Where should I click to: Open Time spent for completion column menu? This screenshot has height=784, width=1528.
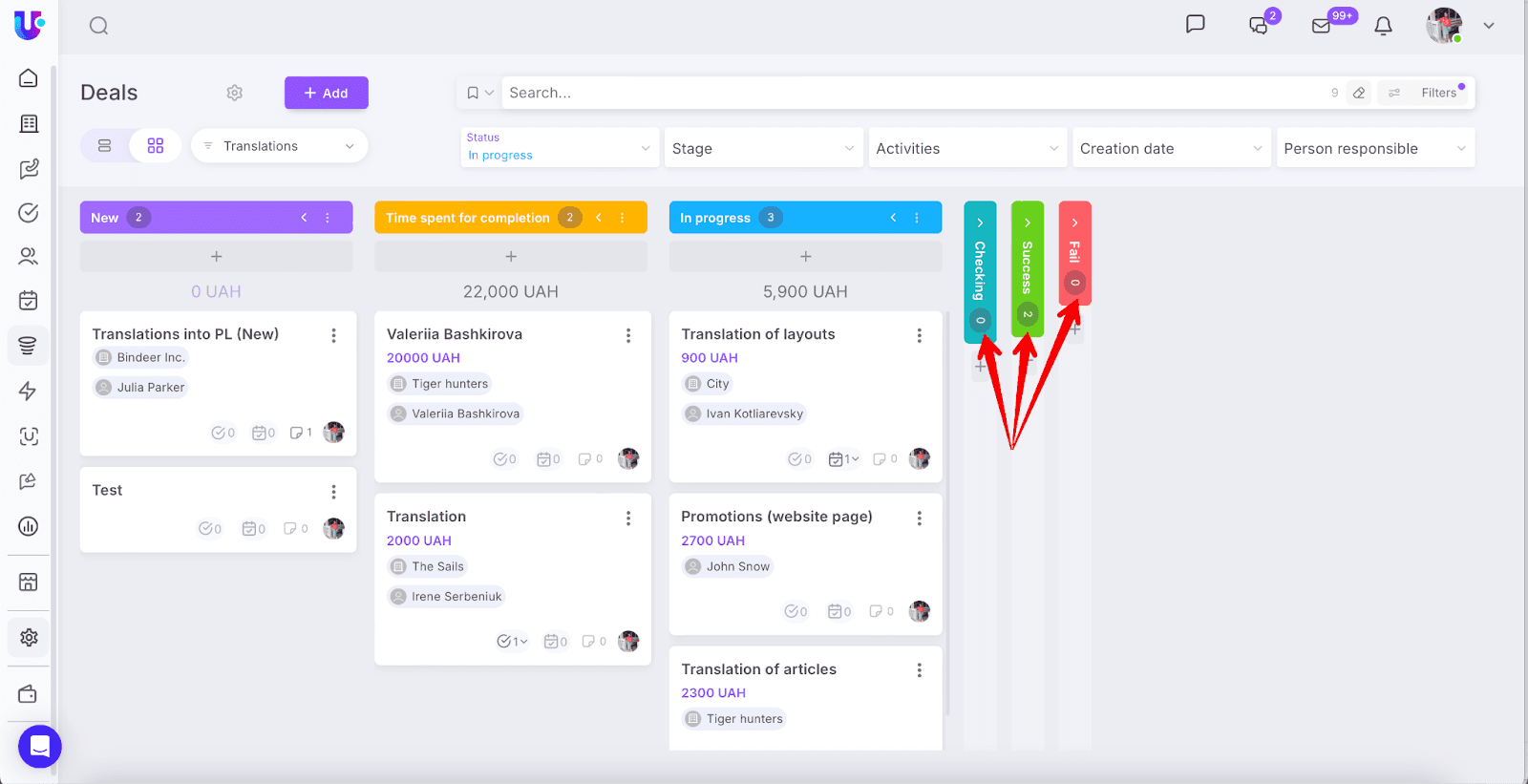(x=623, y=218)
